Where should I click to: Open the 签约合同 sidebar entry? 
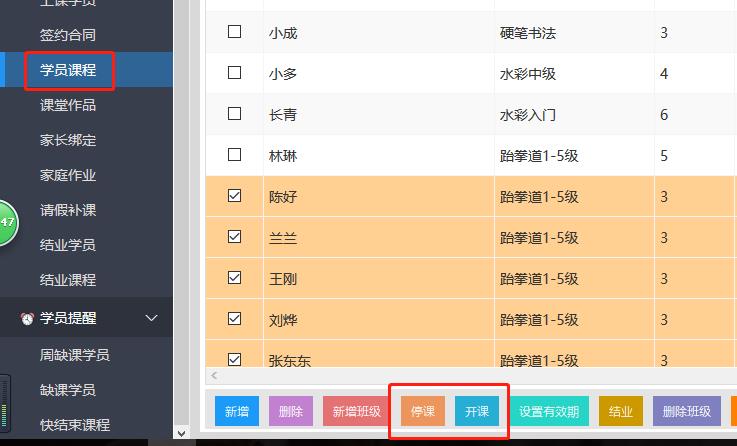point(68,35)
